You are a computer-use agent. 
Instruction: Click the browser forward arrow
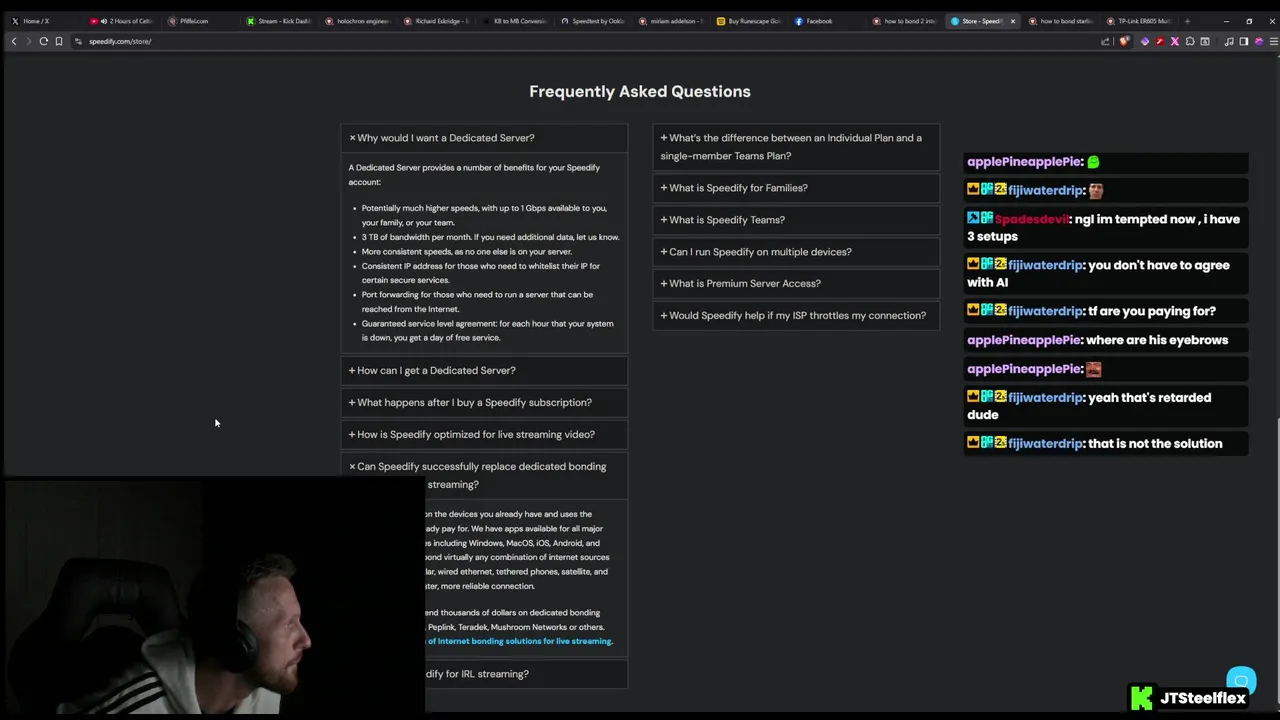(29, 41)
